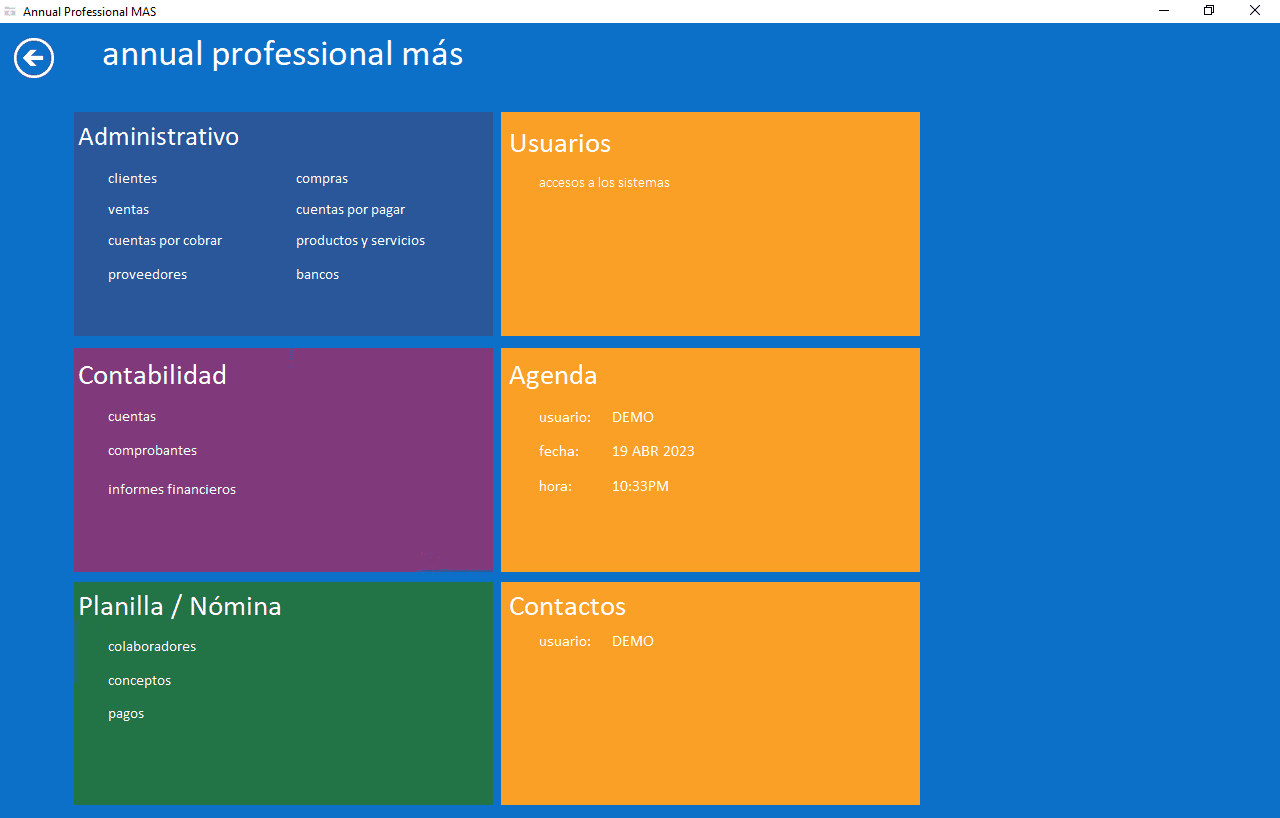
Task: Select conceptos under Planilla / Nómina
Action: [x=139, y=681]
